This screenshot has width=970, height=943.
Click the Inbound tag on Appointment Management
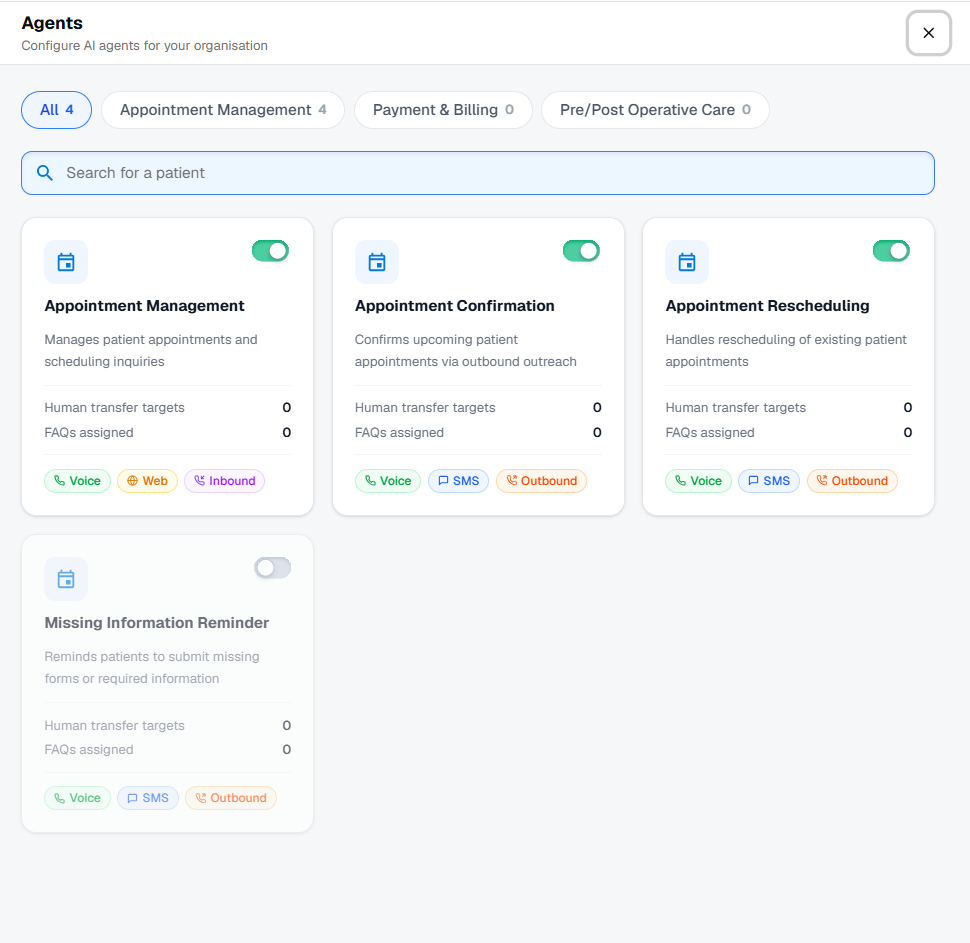pos(224,481)
